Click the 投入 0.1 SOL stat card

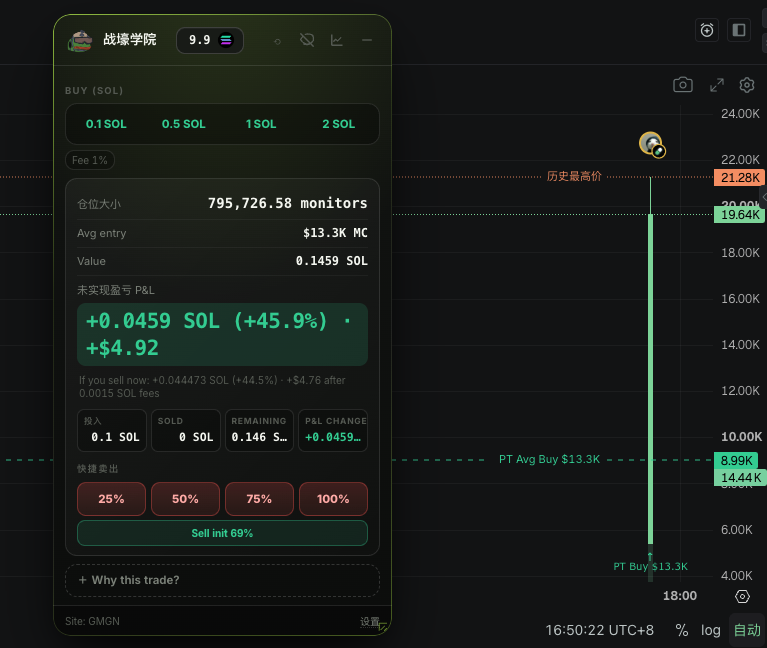112,430
